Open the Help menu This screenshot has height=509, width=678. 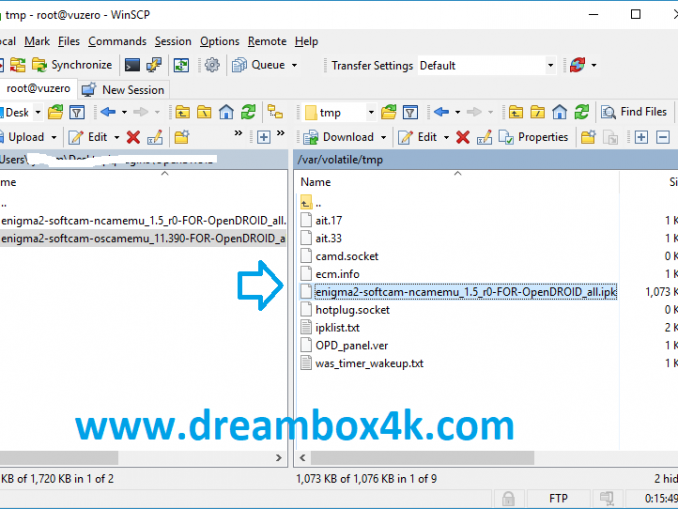click(x=307, y=42)
